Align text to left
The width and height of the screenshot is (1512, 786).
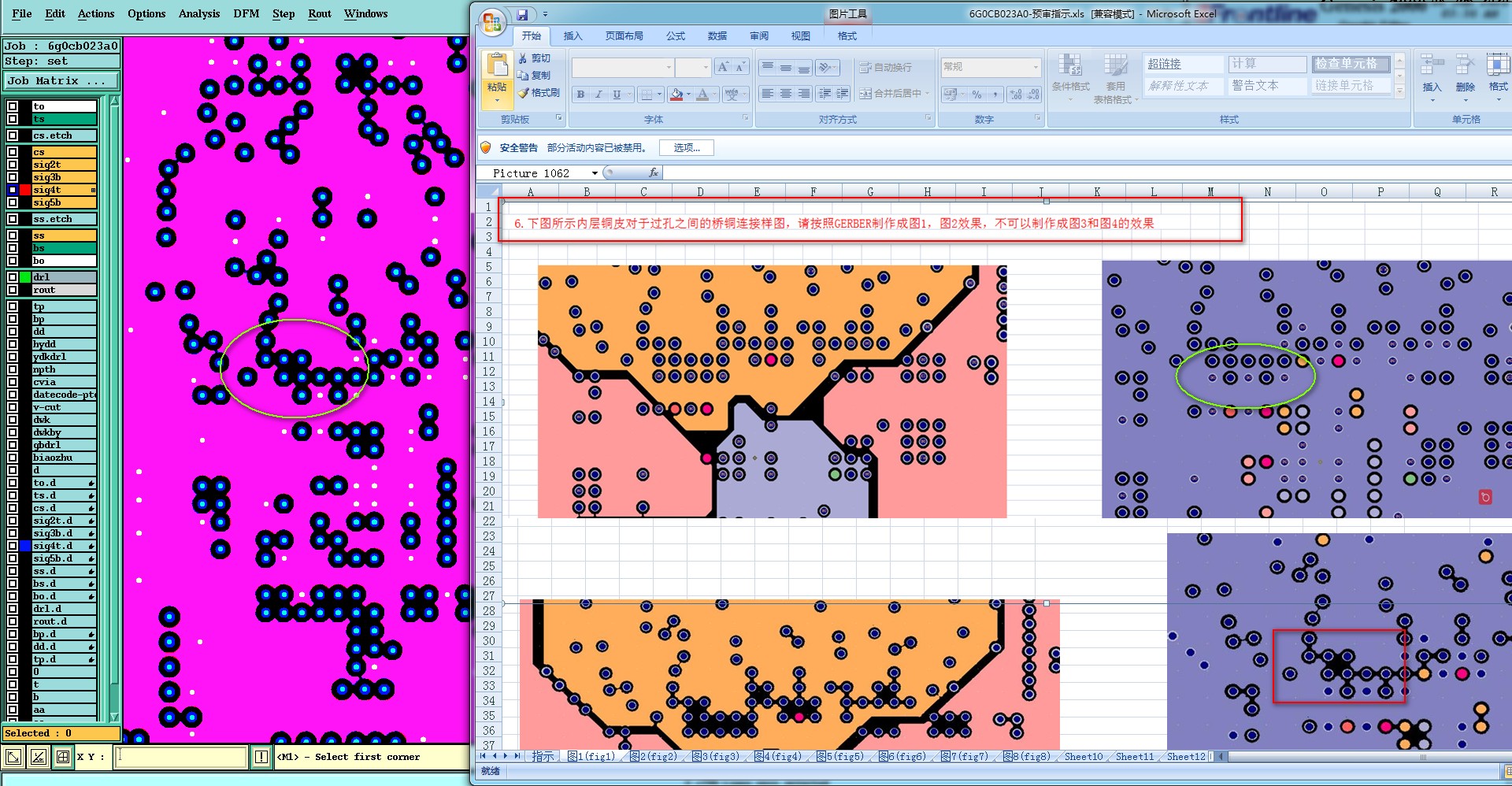point(768,94)
